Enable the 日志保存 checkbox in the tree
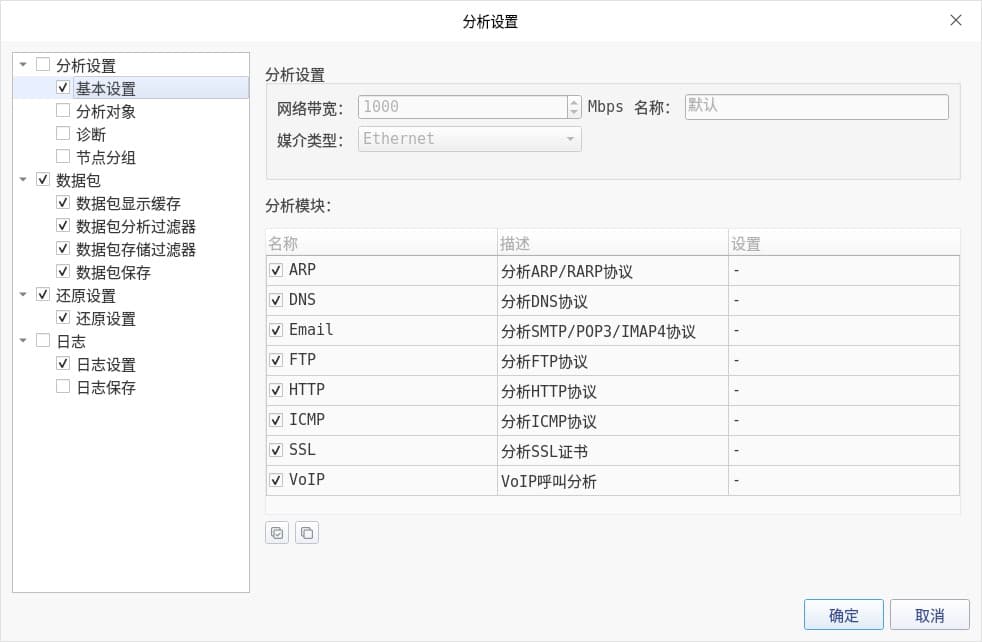Screen dimensions: 982x642 coord(63,387)
